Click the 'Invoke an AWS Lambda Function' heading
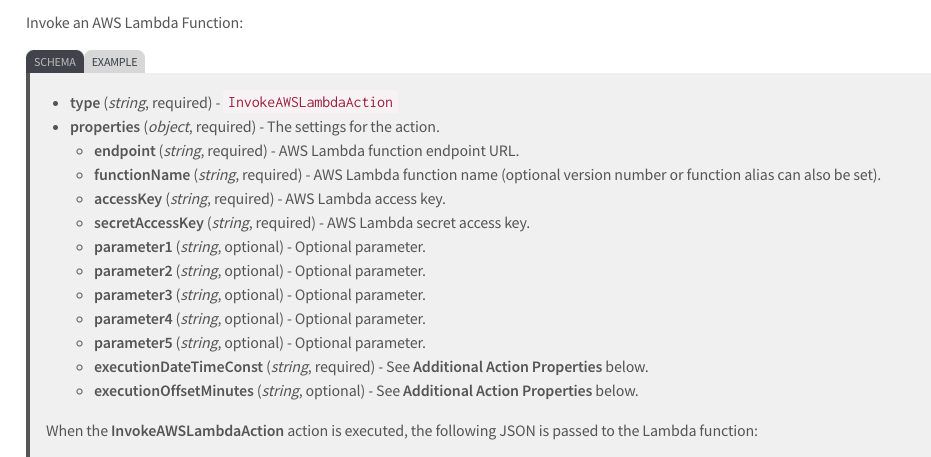The width and height of the screenshot is (931, 457). (x=134, y=21)
